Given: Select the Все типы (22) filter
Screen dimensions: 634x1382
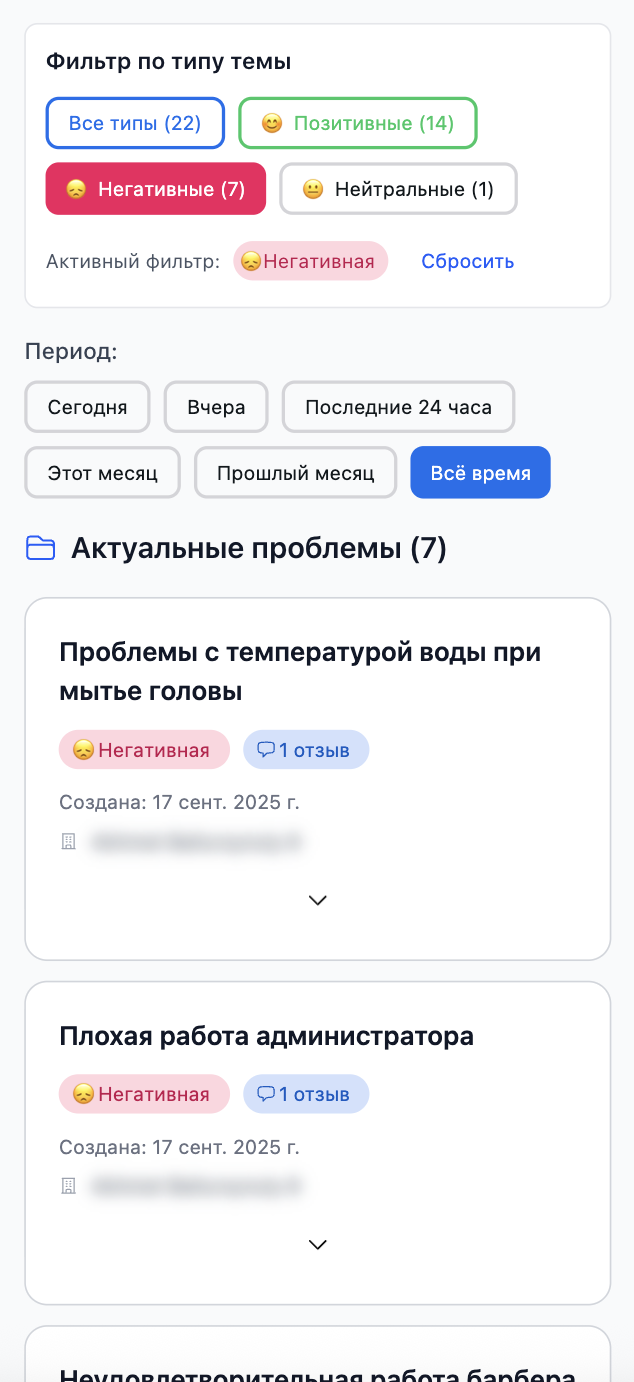Looking at the screenshot, I should pos(135,122).
